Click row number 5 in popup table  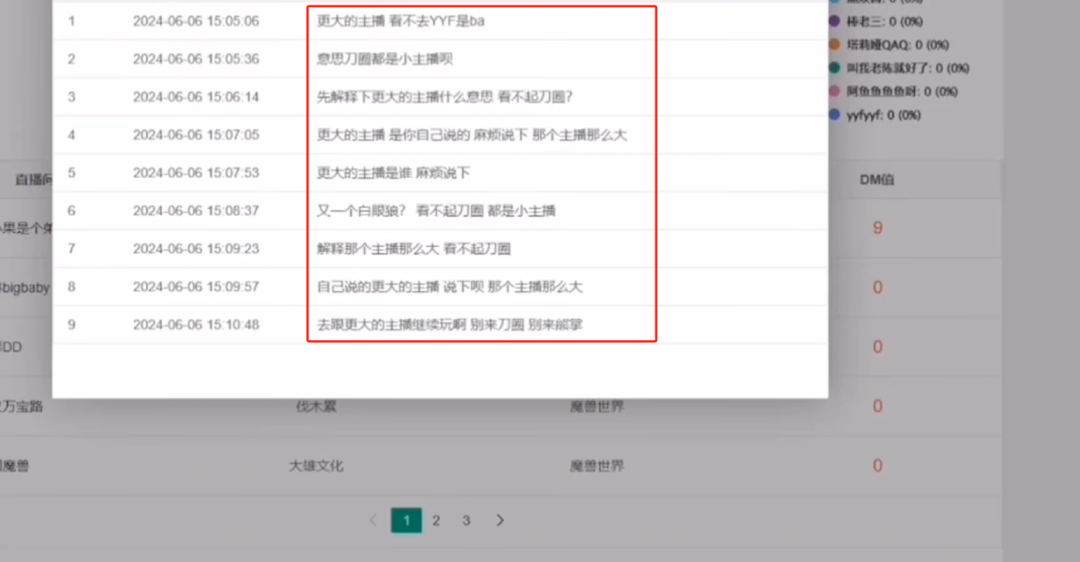(72, 173)
